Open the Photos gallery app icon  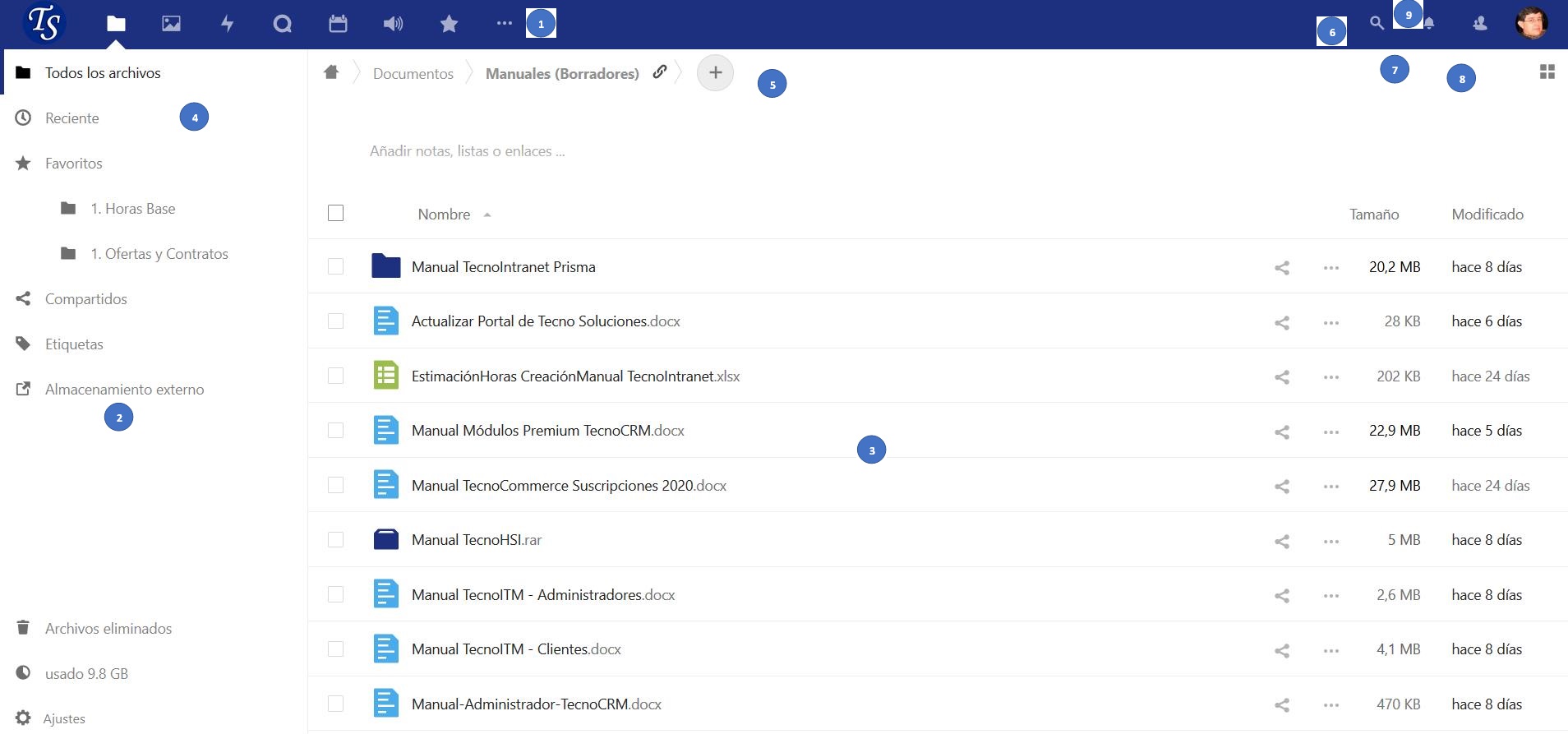pos(171,24)
